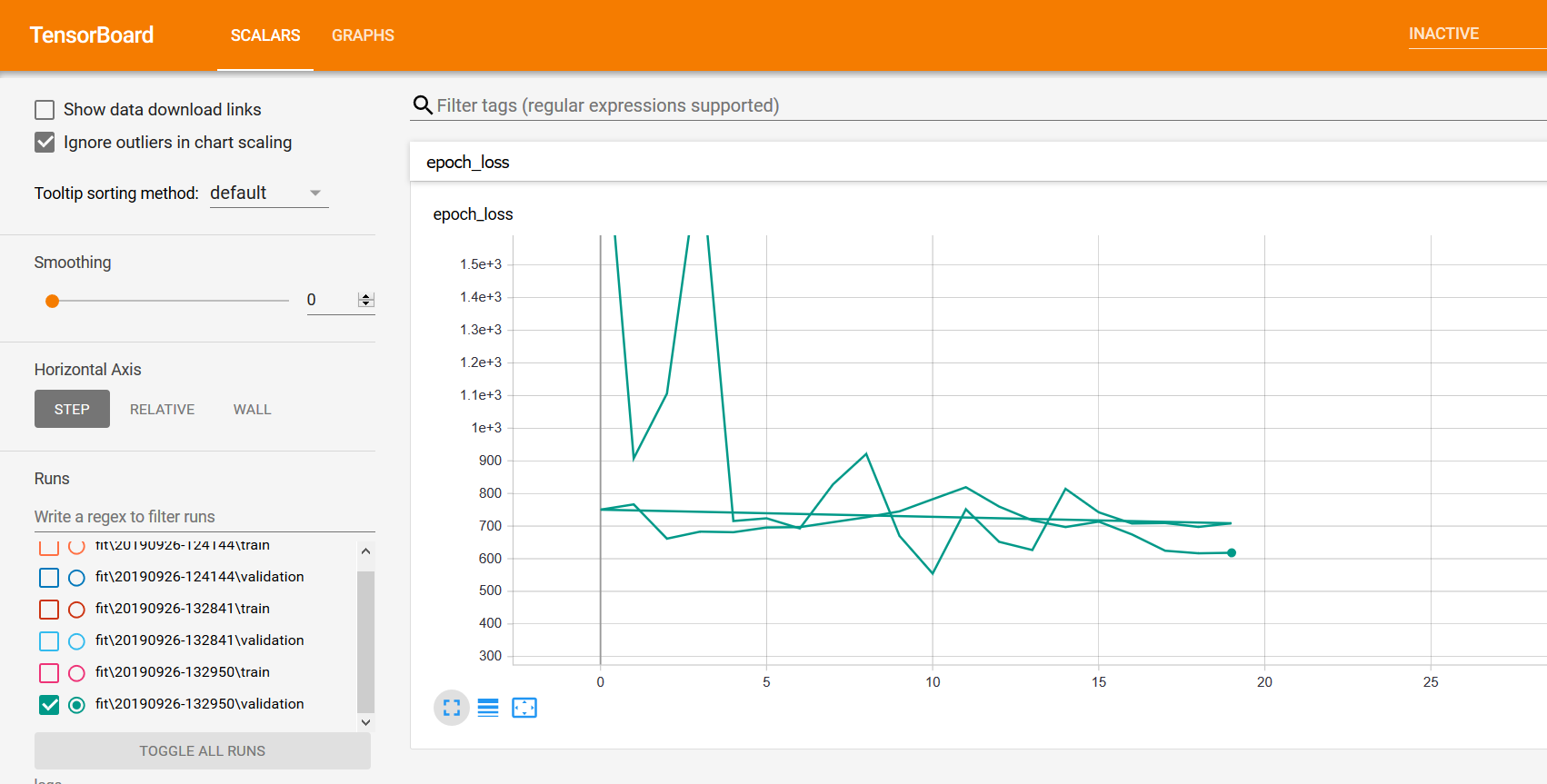Click the runs list scrollbar thumb
This screenshot has width=1547, height=784.
pos(365,641)
